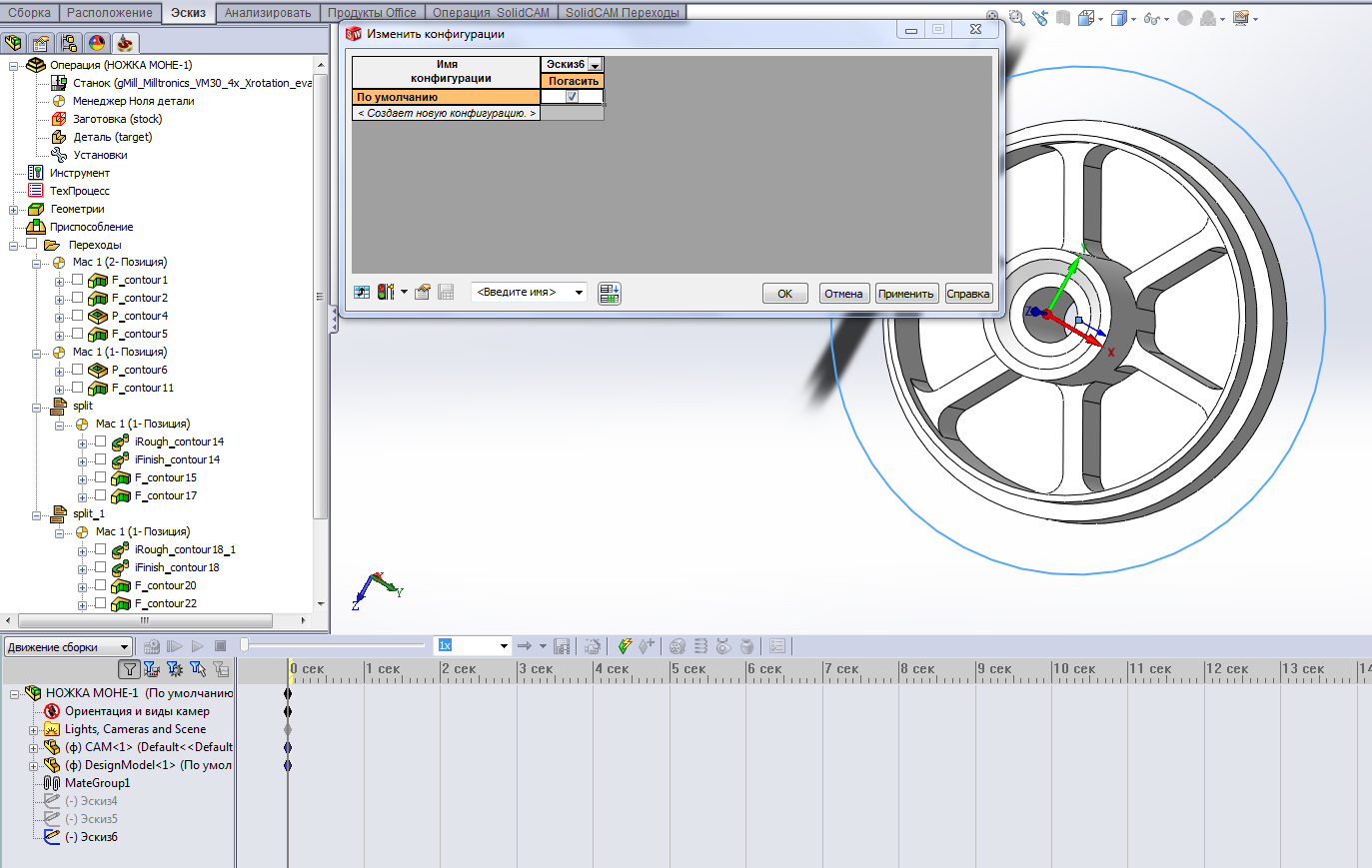Click the Contact icon in motion toolbar
This screenshot has width=1372, height=868.
723,646
